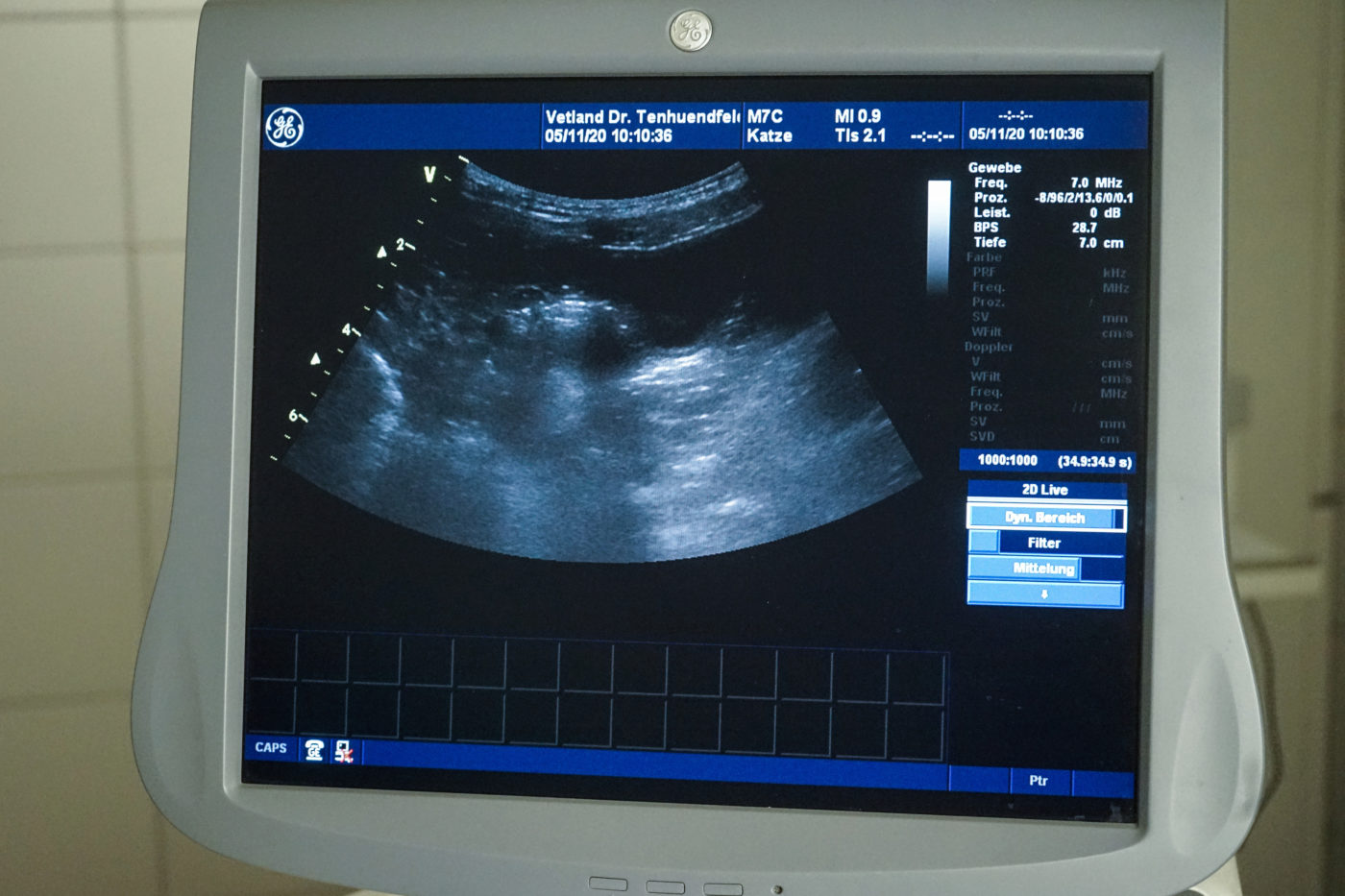
Task: Expand menu with the down arrow button
Action: coord(1044,594)
